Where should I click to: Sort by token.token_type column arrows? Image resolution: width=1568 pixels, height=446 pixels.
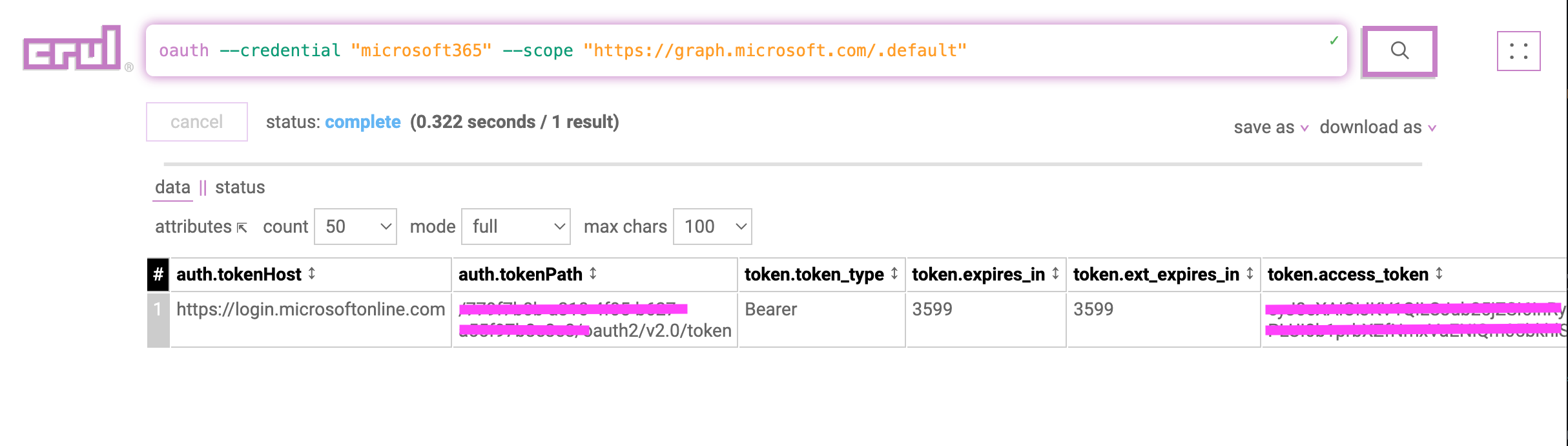tap(894, 274)
